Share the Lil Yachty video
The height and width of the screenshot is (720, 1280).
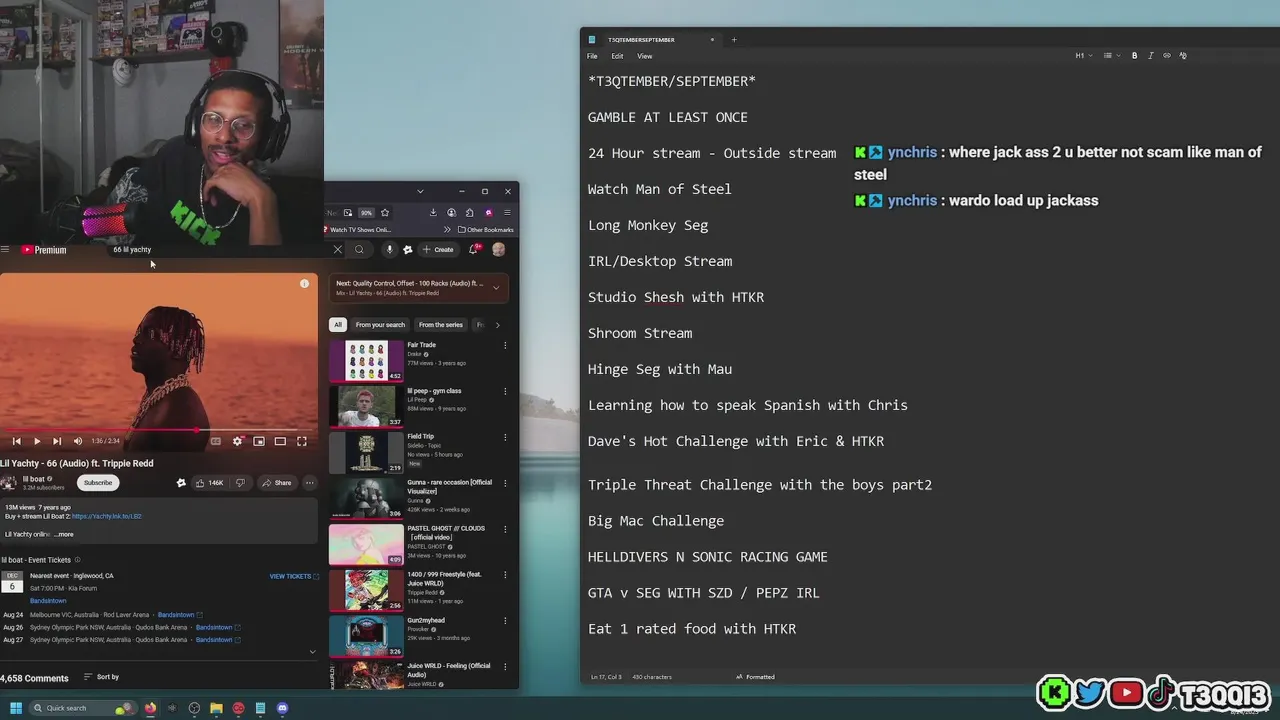point(276,483)
